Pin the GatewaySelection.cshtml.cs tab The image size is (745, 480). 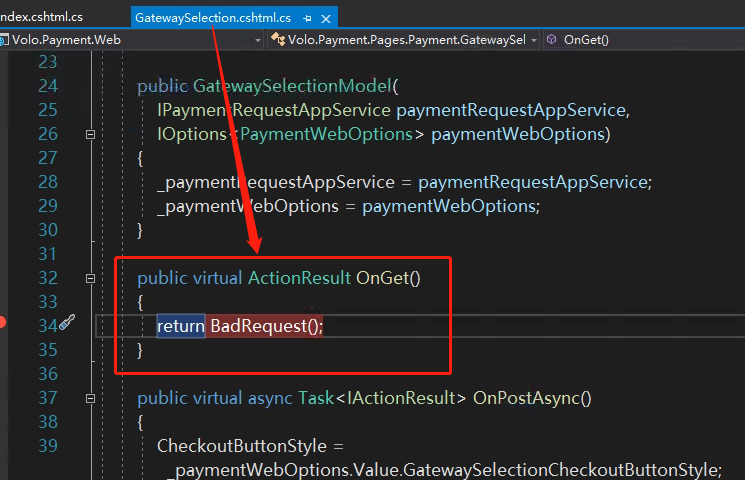point(307,18)
